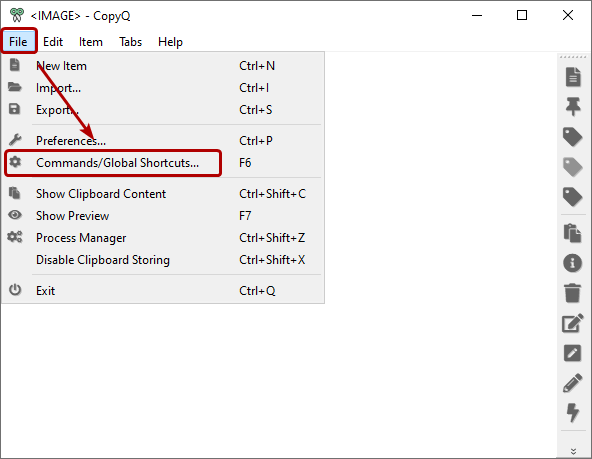Click the filled square pencil edit icon
This screenshot has width=592, height=459.
573,353
